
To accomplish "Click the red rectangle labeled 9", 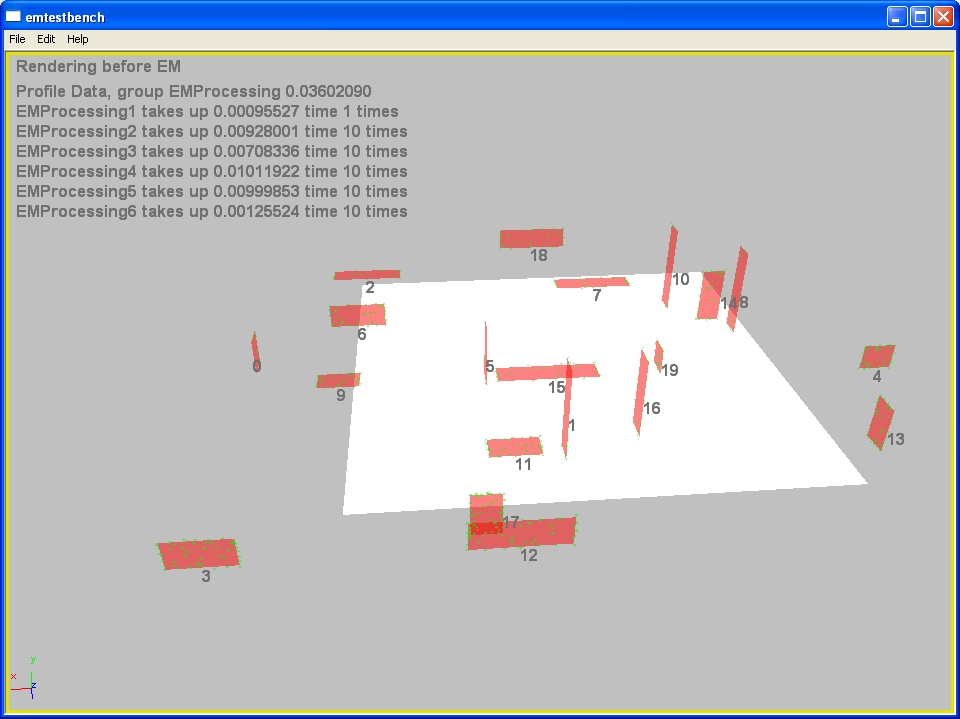I will pos(338,380).
